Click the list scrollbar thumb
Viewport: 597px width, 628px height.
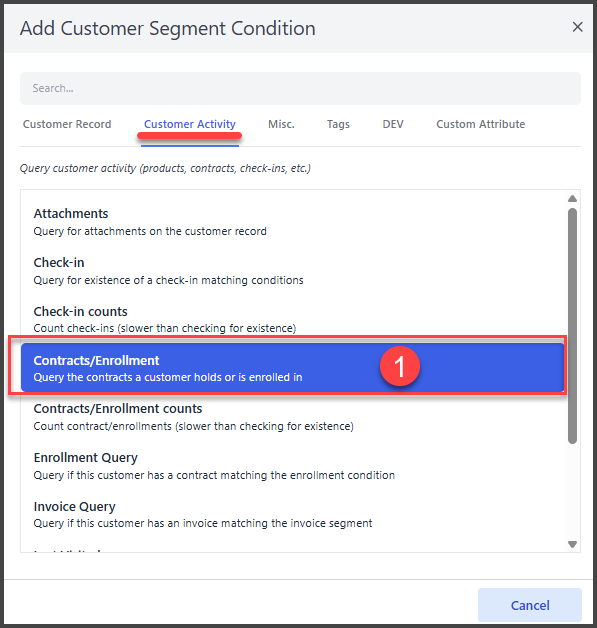point(572,326)
